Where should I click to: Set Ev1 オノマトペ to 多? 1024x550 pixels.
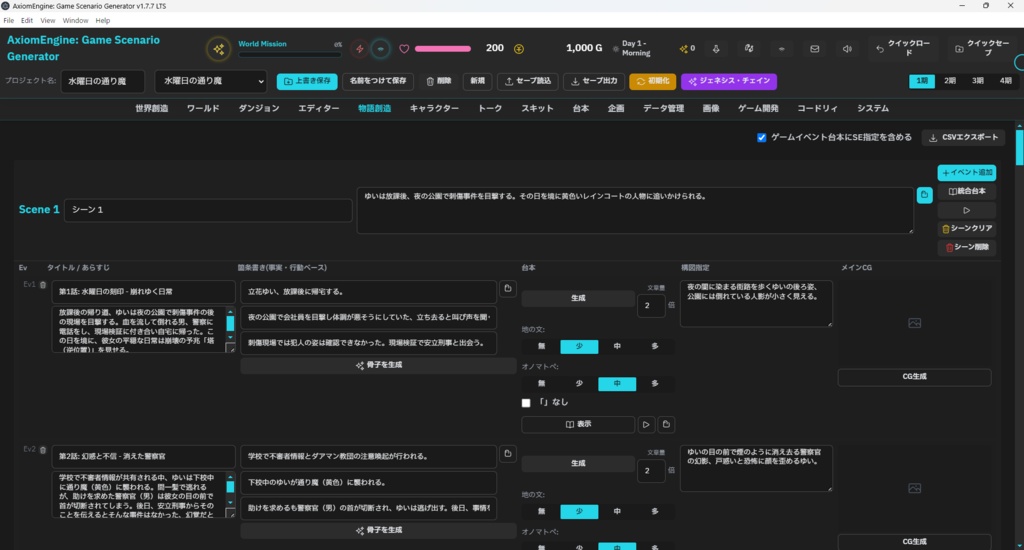pyautogui.click(x=655, y=384)
